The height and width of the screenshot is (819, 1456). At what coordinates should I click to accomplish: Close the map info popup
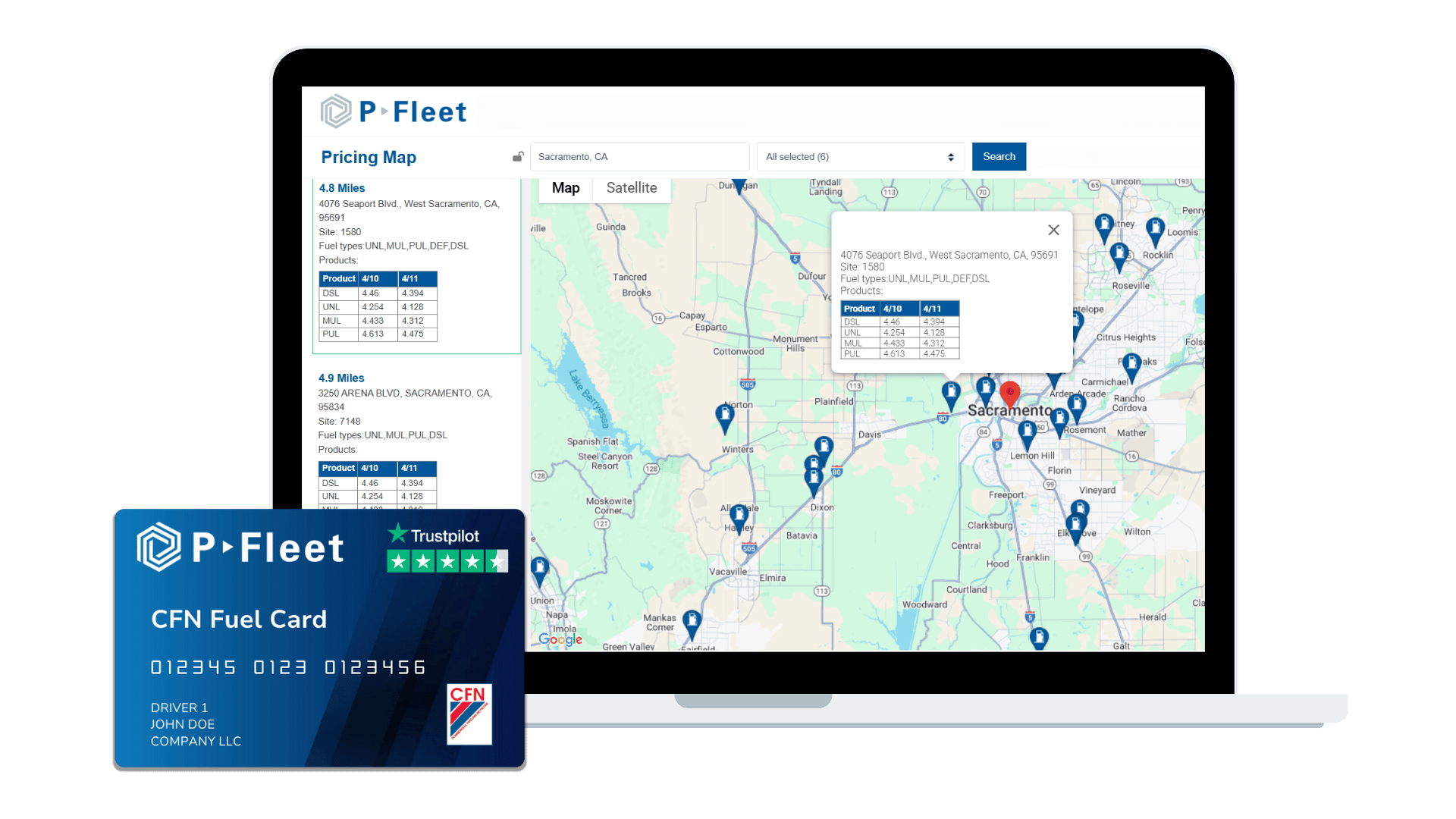coord(1053,230)
